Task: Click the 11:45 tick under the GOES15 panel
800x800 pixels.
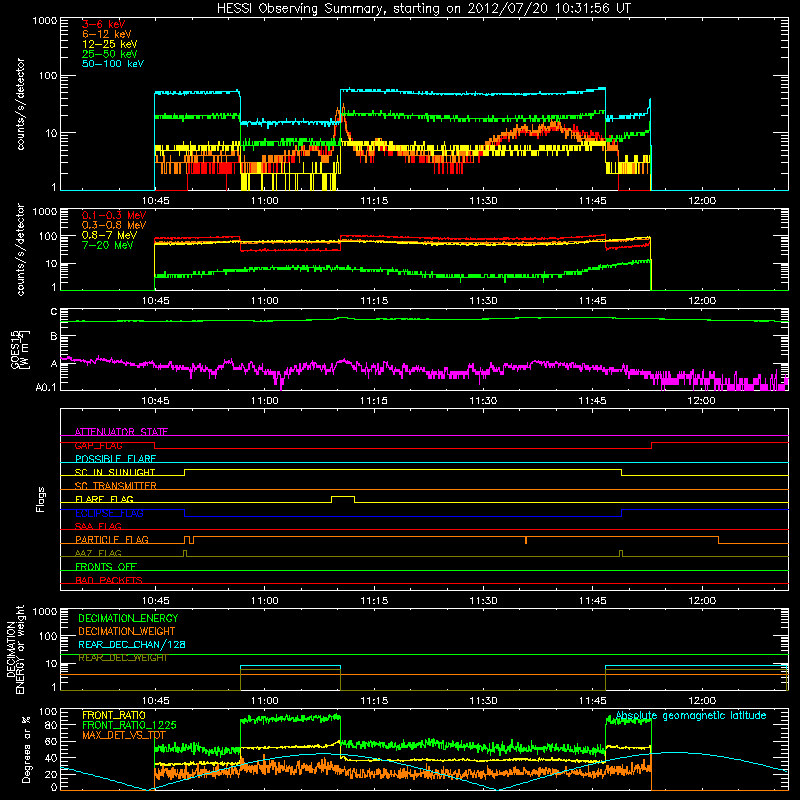Action: click(592, 401)
